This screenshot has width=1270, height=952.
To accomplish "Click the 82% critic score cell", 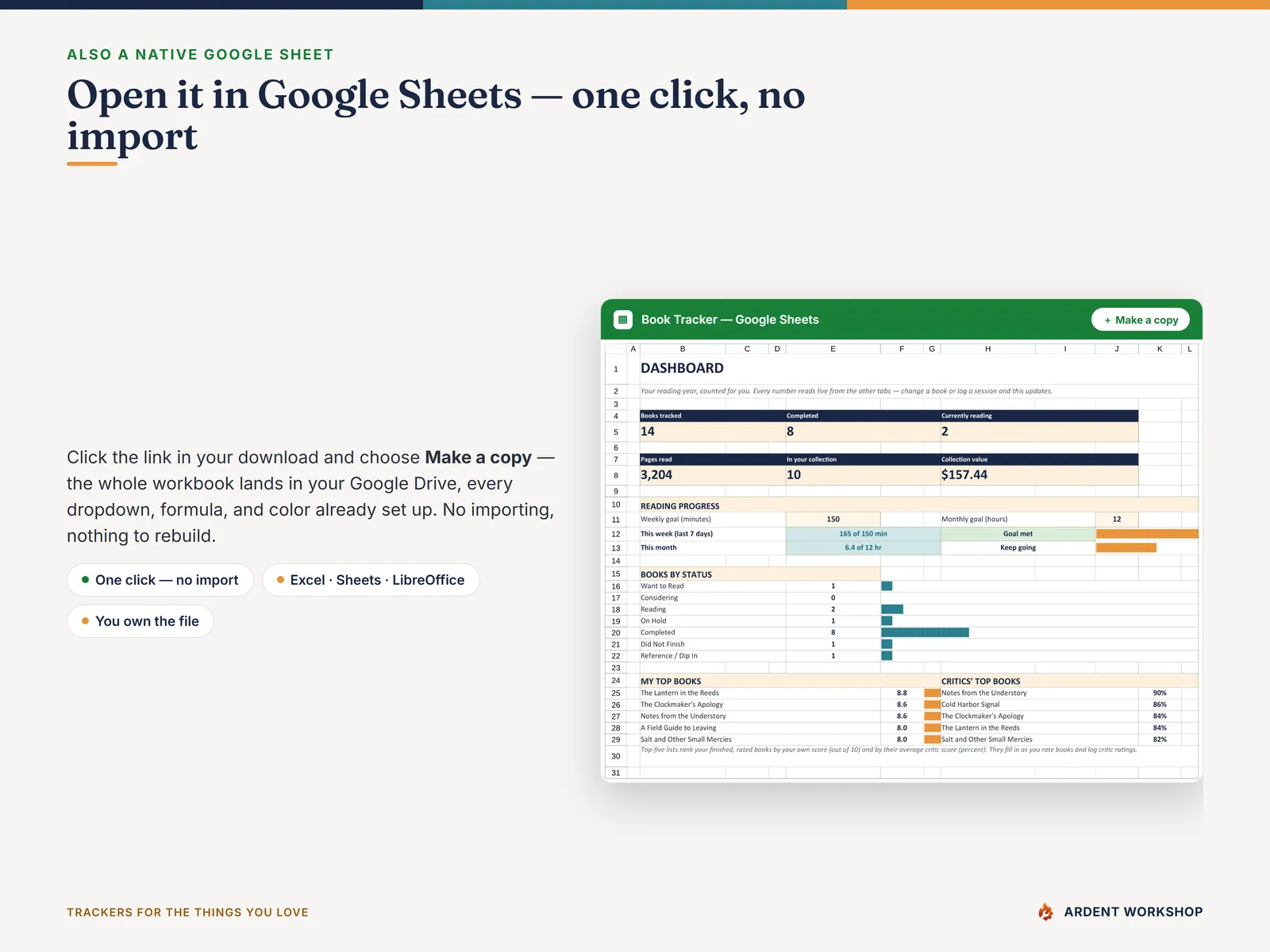I will pyautogui.click(x=1159, y=739).
